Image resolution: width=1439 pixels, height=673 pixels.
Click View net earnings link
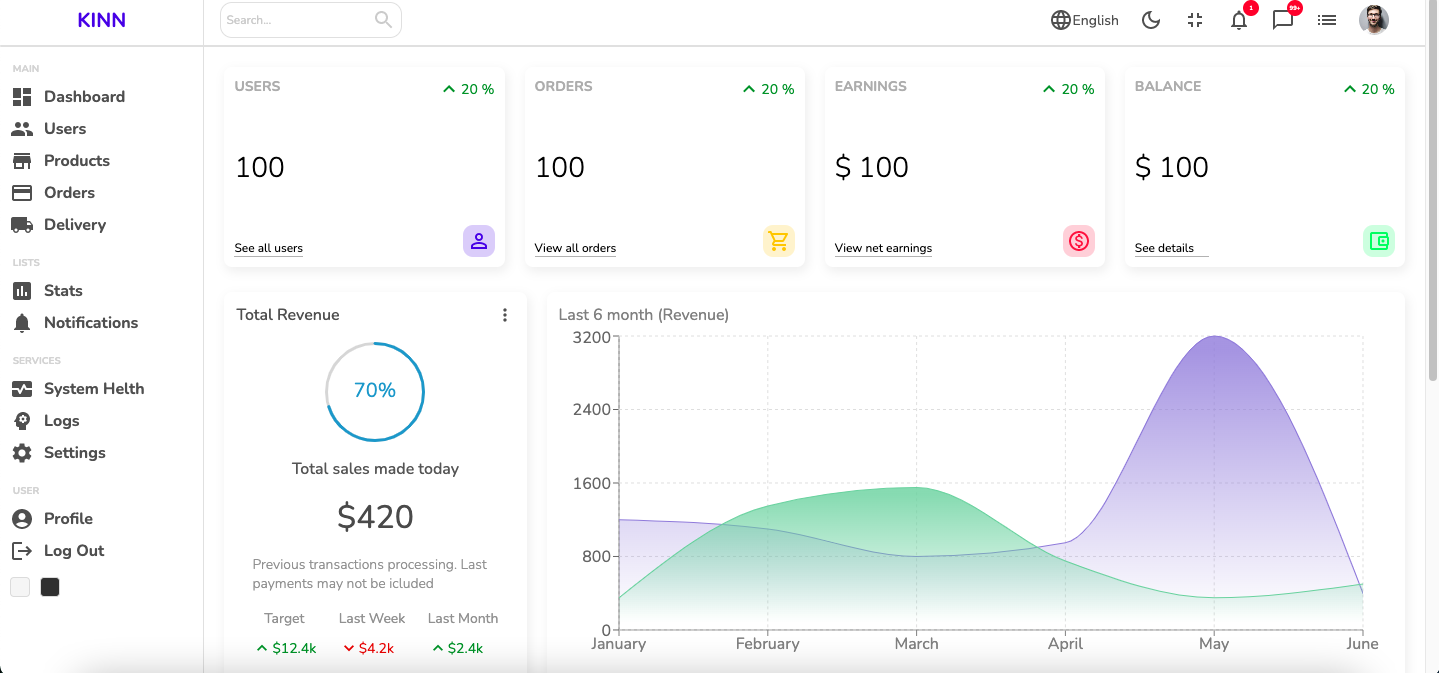click(x=883, y=248)
